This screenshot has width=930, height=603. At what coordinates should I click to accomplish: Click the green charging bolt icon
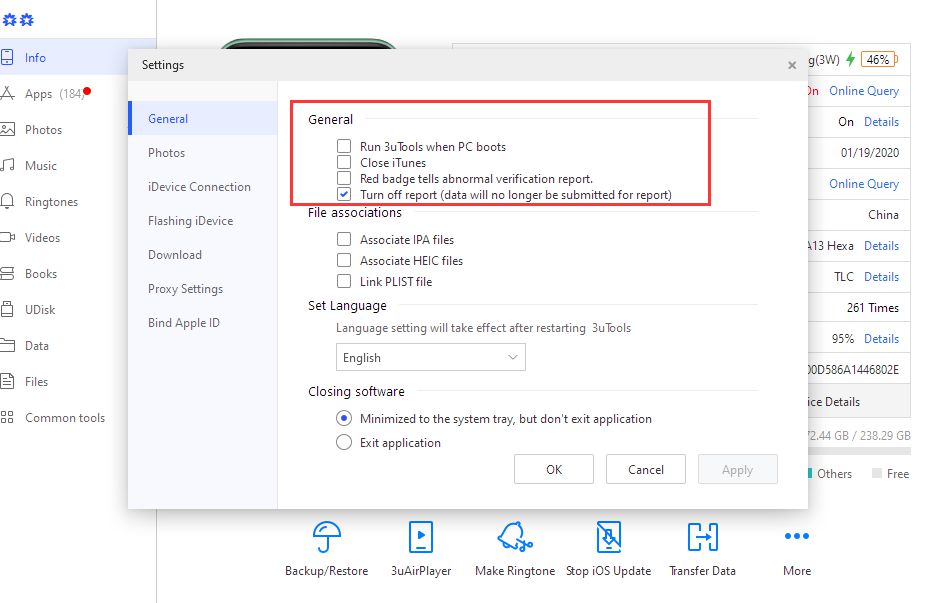[851, 59]
